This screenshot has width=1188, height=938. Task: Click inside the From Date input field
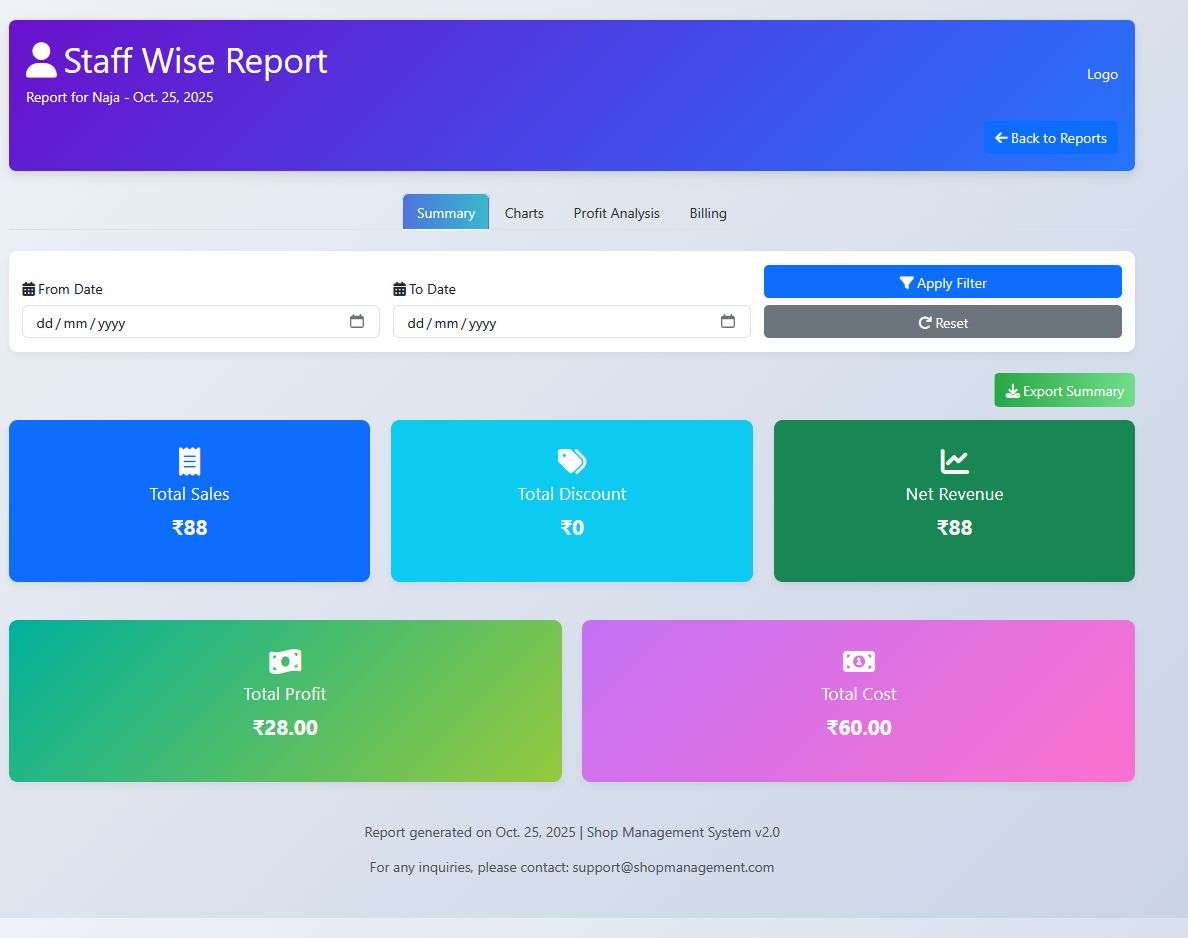coord(180,321)
